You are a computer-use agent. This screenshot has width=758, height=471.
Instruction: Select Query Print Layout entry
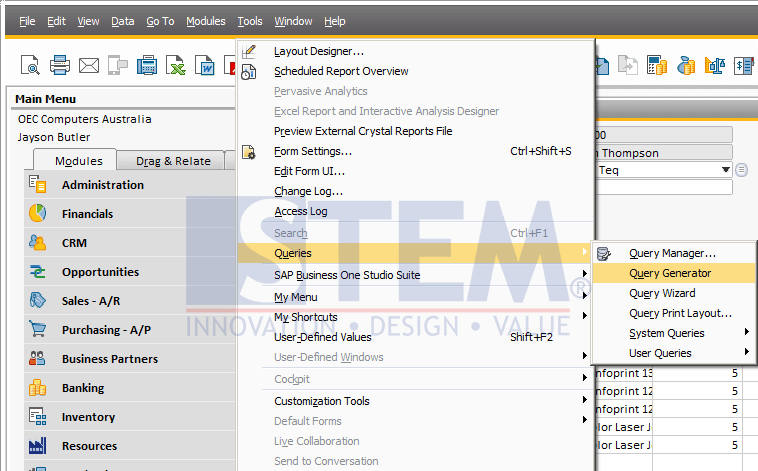click(674, 313)
